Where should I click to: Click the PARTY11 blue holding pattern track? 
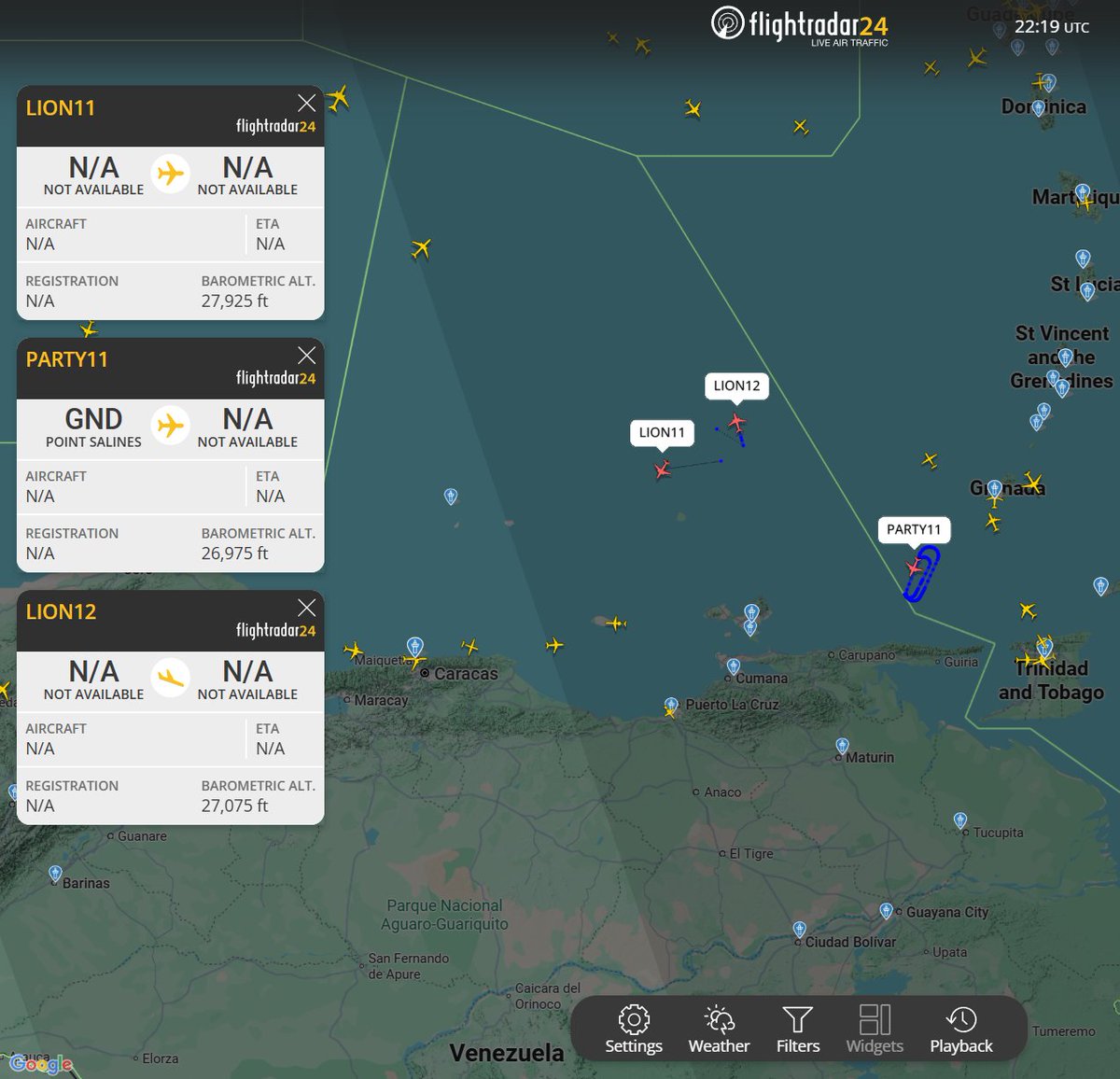(921, 575)
